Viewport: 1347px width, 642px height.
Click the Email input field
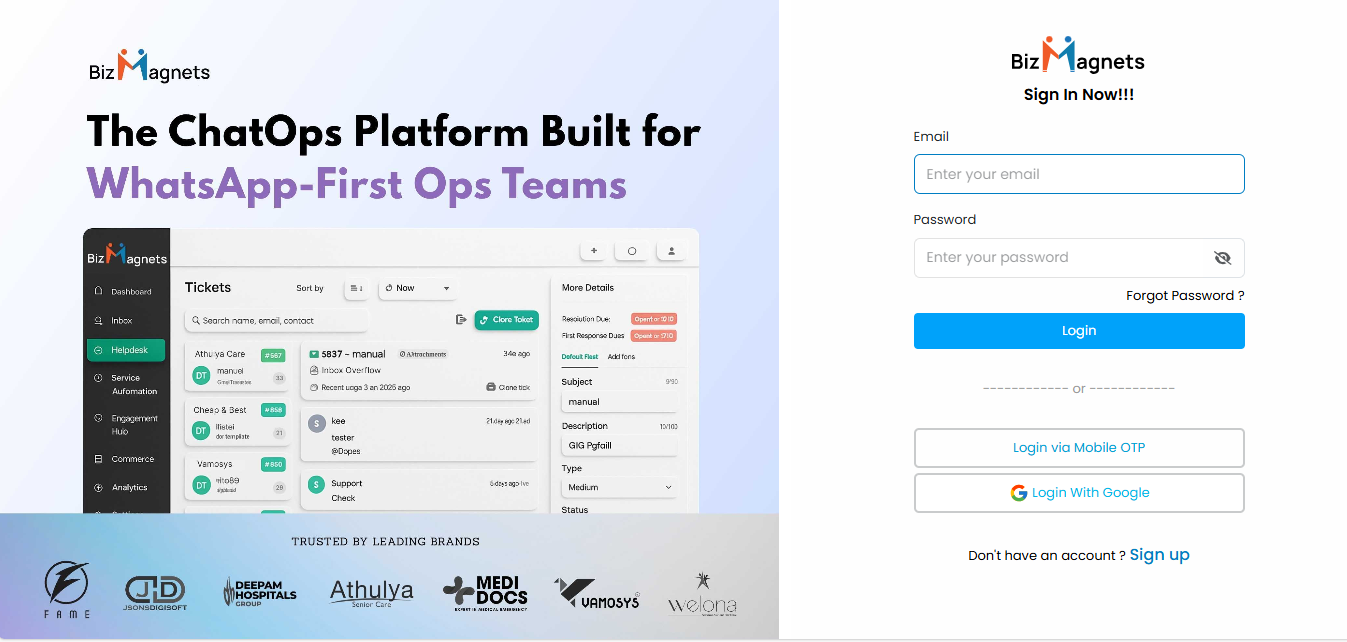[x=1078, y=174]
